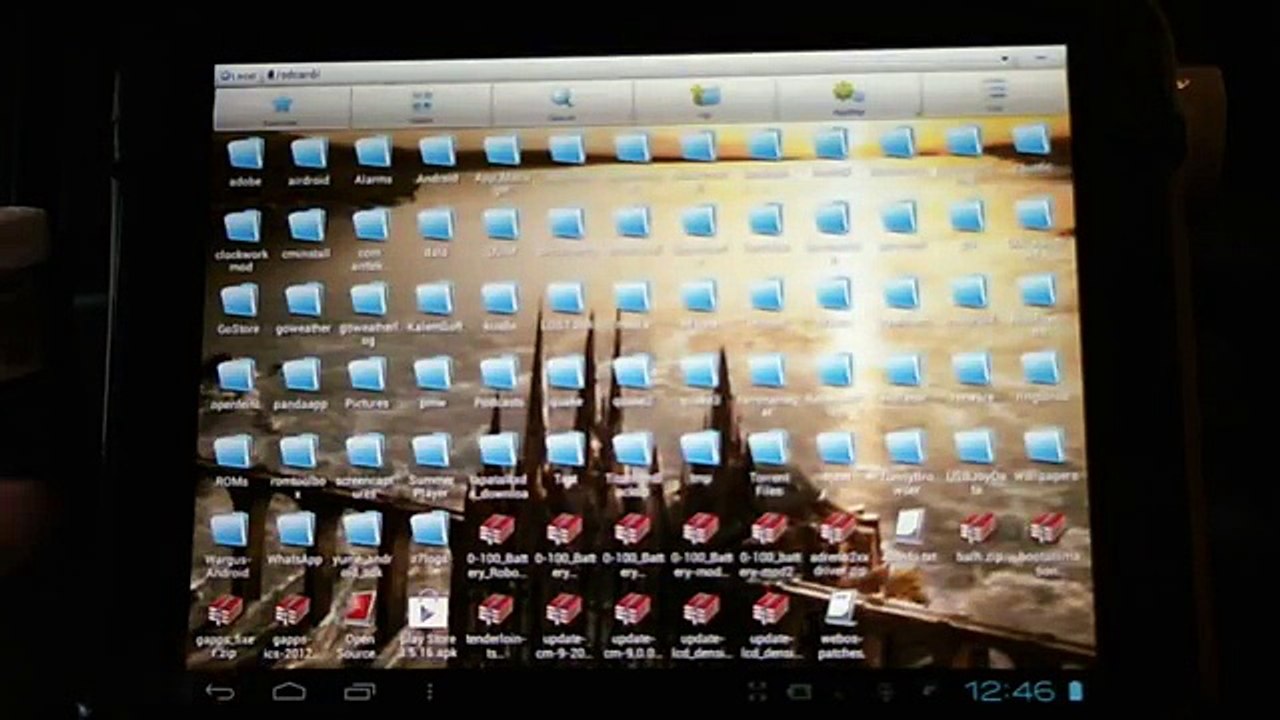
Task: Open the yuma android sdk folder
Action: [361, 546]
